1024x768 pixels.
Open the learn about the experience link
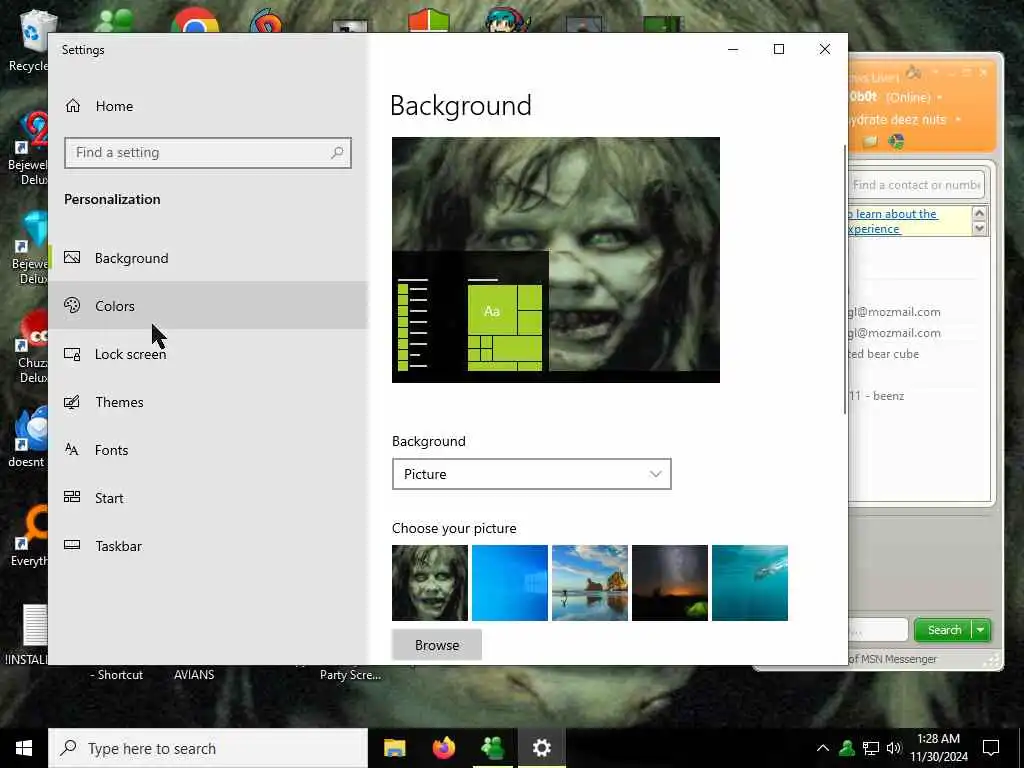pos(893,221)
